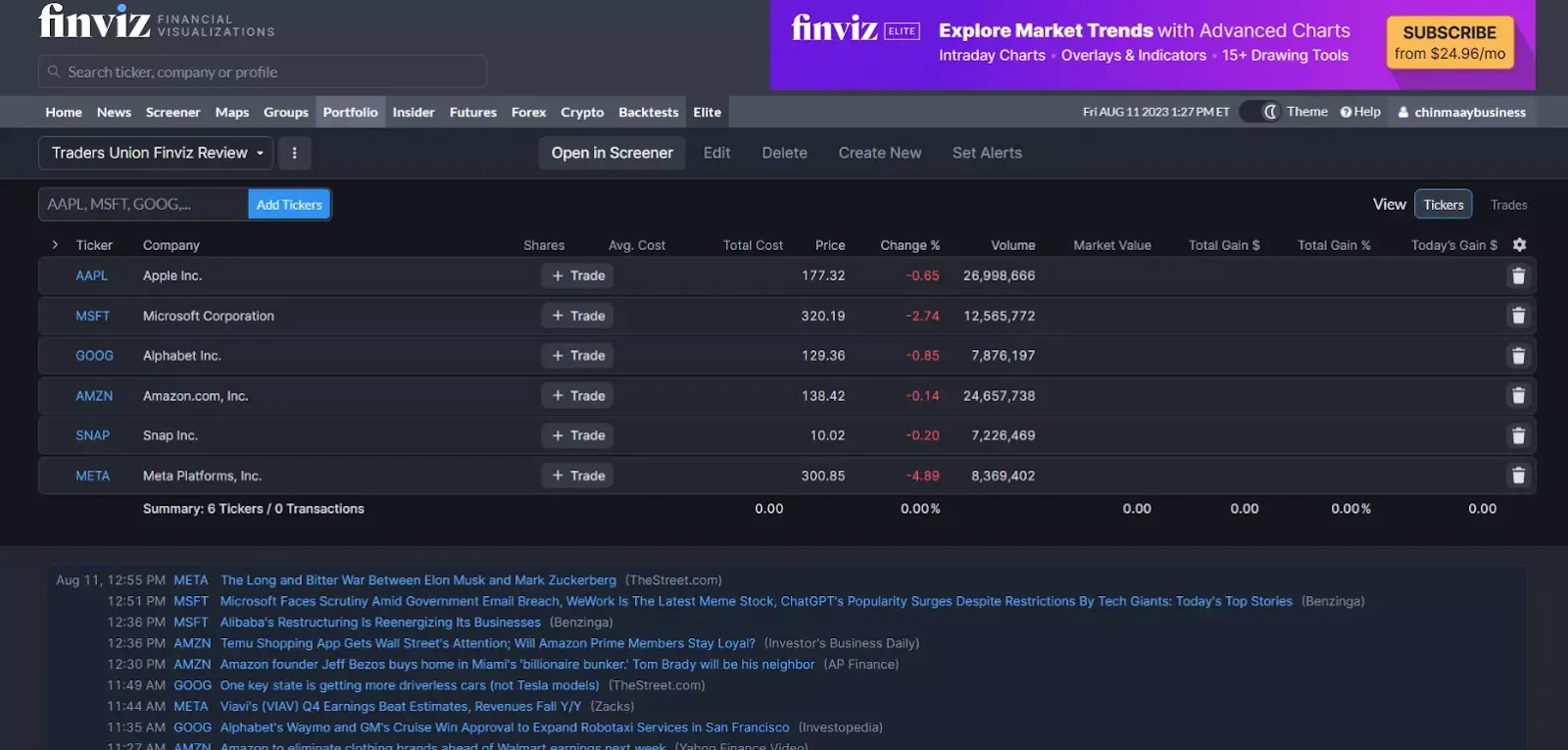Screen dimensions: 1568x750
Task: Open the Home menu item
Action: click(x=64, y=112)
